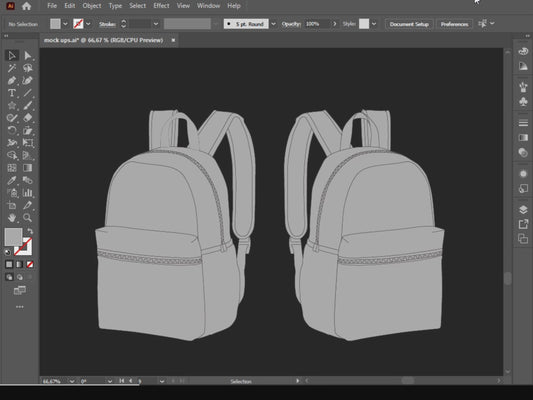The image size is (533, 400).
Task: Select the Rotate tool
Action: pyautogui.click(x=12, y=130)
